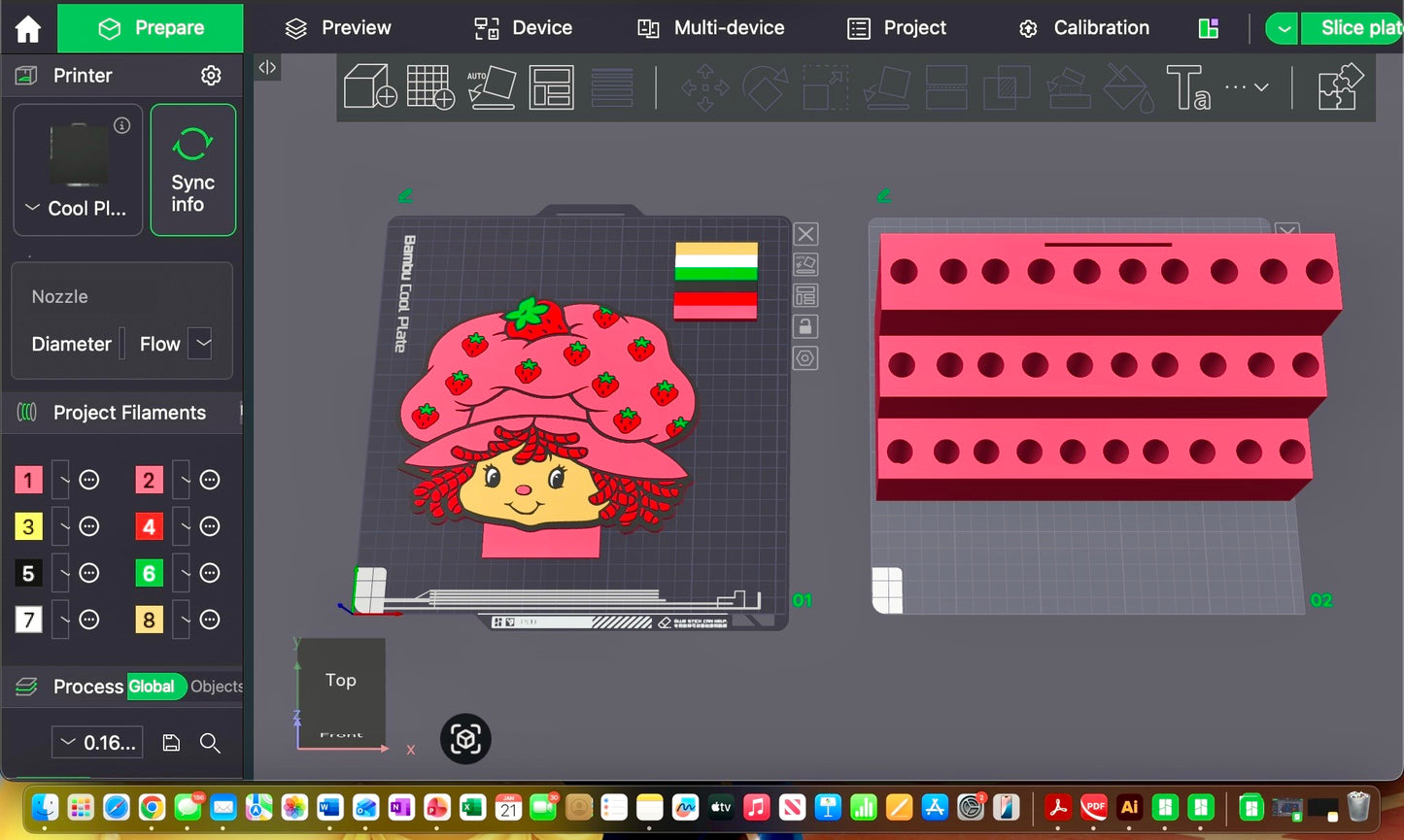Arrange objects on plate 01
This screenshot has width=1404, height=840.
point(805,295)
